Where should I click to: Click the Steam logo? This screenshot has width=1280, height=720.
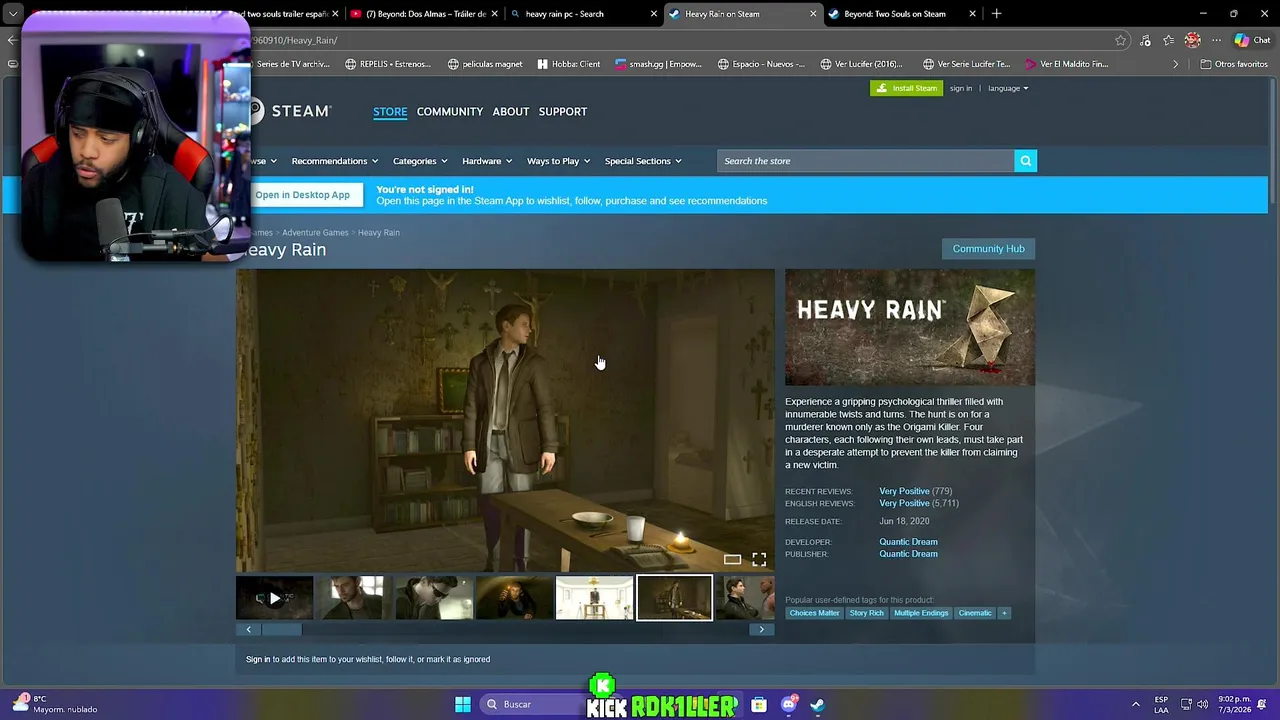pyautogui.click(x=290, y=111)
